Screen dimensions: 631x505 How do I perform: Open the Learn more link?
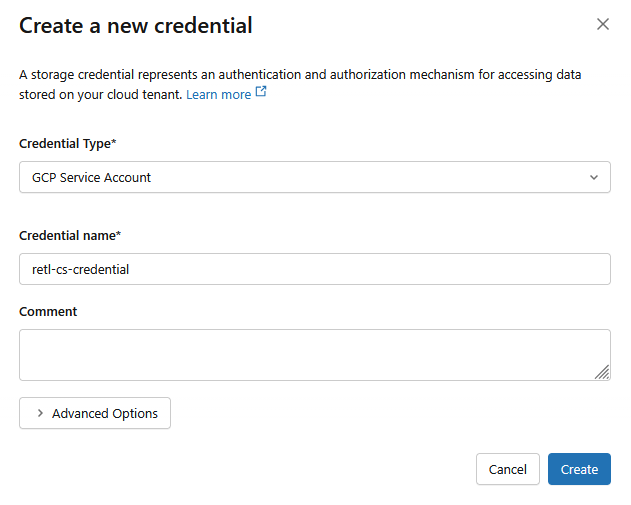pyautogui.click(x=218, y=94)
